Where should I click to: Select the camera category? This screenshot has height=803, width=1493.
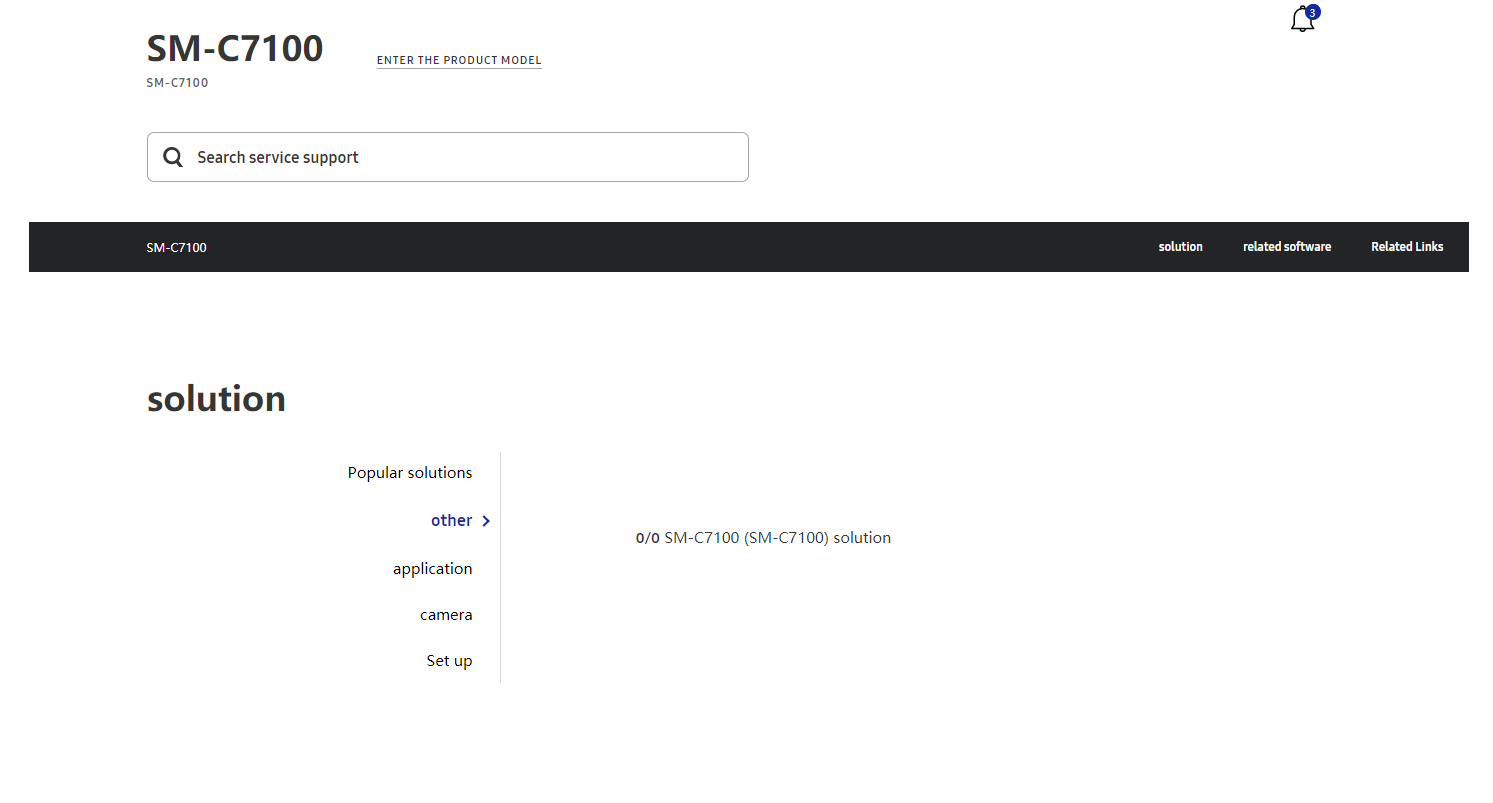tap(446, 614)
